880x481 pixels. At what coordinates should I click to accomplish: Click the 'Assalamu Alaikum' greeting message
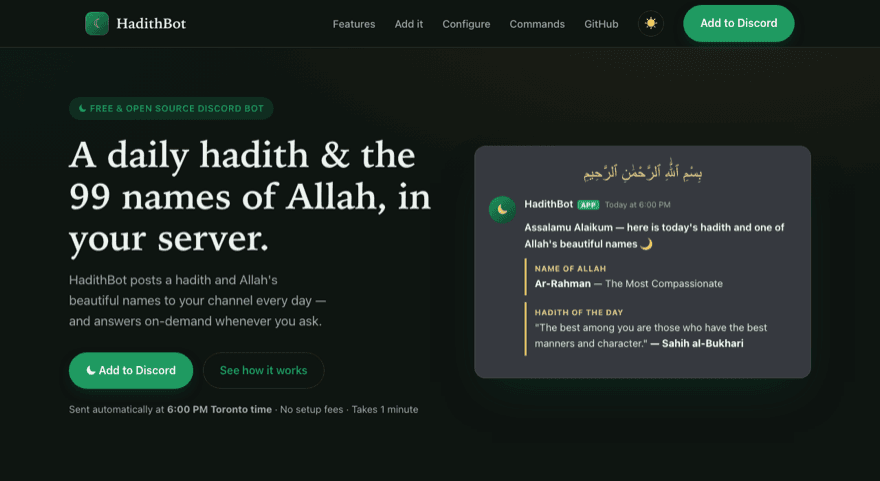654,236
